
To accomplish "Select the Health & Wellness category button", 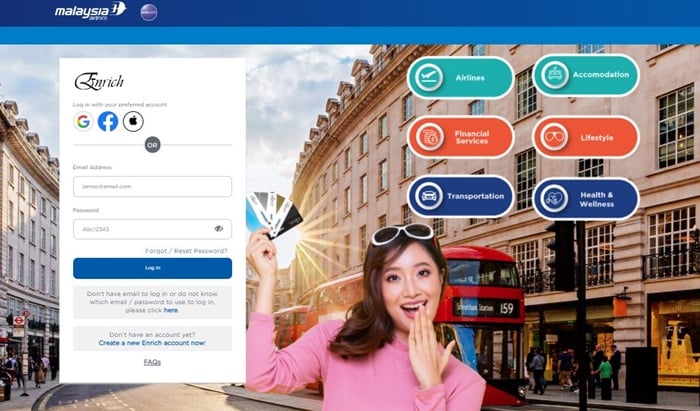I will [x=586, y=199].
